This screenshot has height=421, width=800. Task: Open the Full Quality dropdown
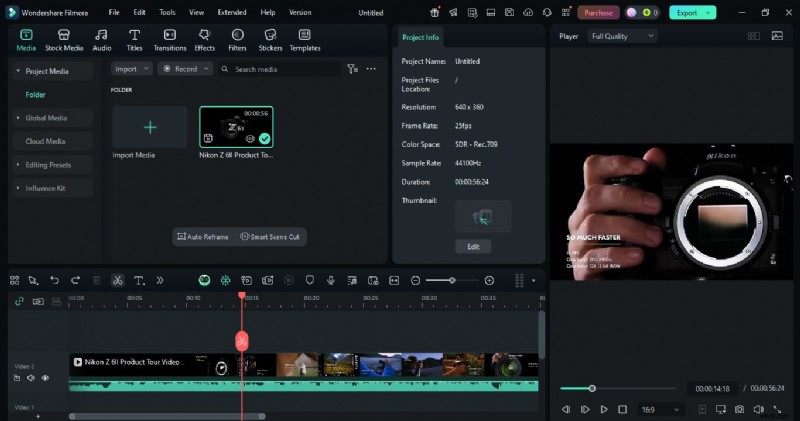click(x=621, y=36)
